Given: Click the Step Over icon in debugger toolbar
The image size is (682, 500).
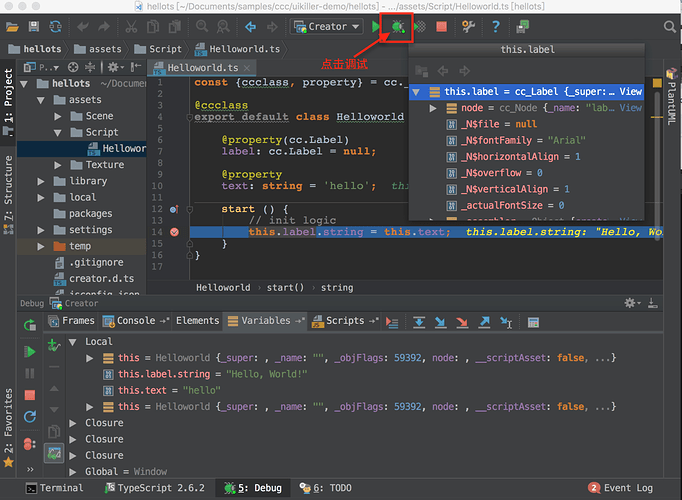Looking at the screenshot, I should [417, 322].
